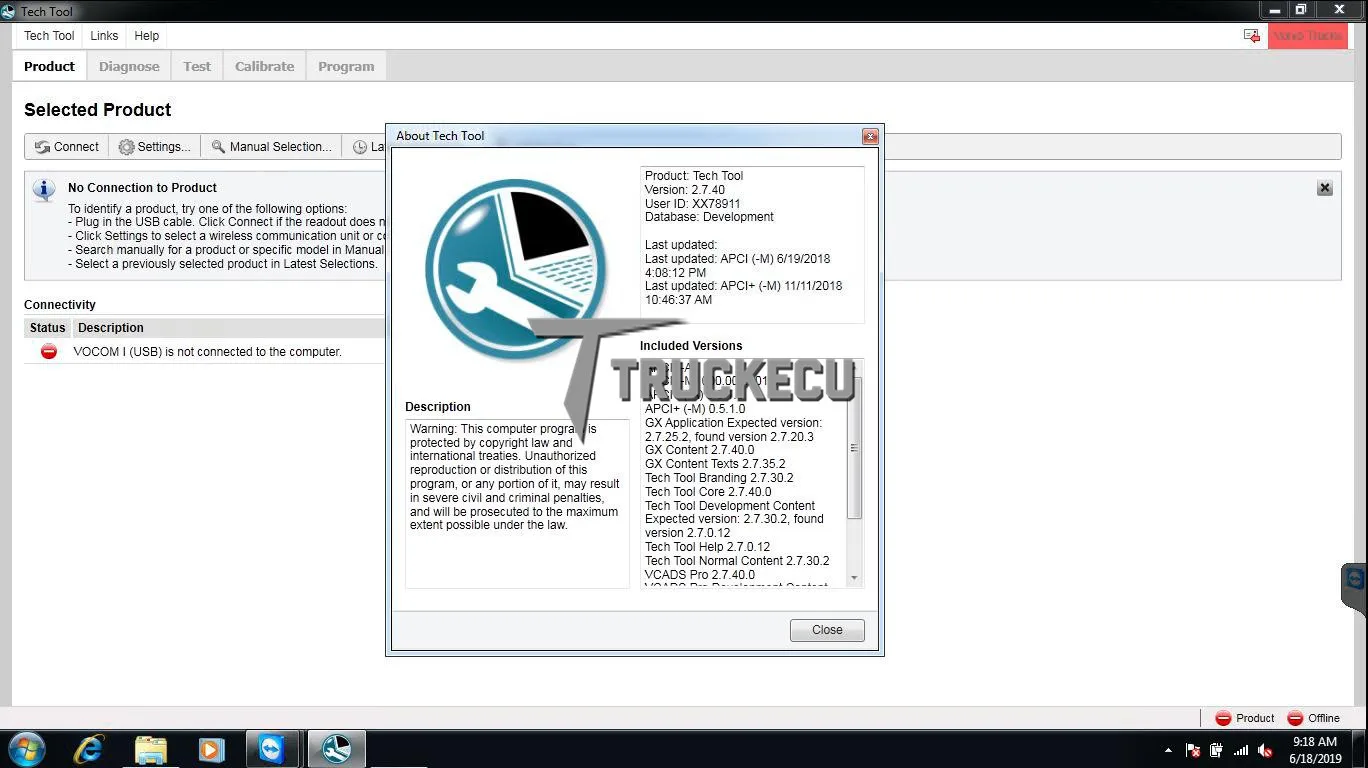Click the network signal icon in the tray
This screenshot has height=768, width=1368.
(1241, 750)
